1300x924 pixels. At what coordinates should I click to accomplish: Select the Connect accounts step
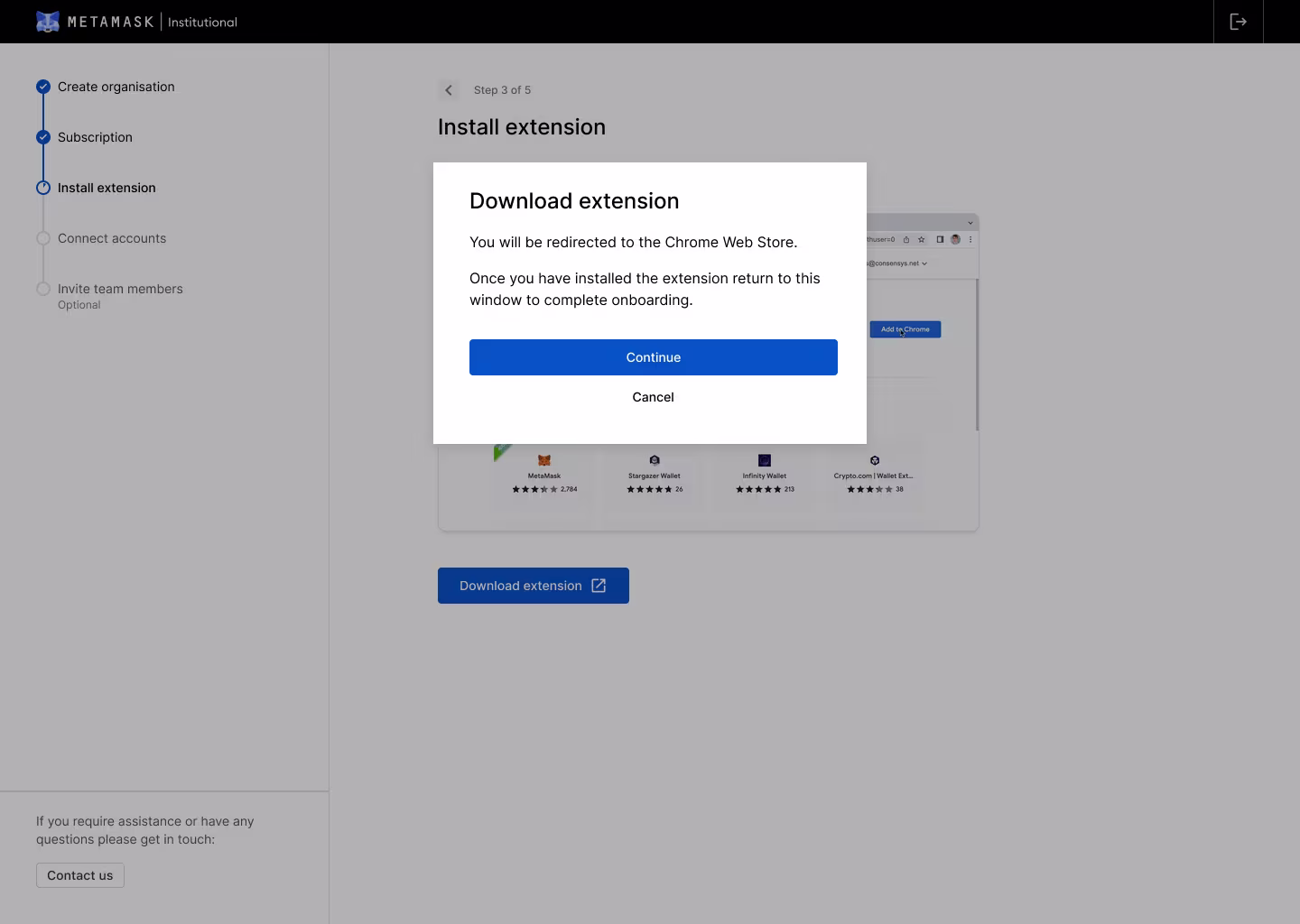[x=112, y=238]
